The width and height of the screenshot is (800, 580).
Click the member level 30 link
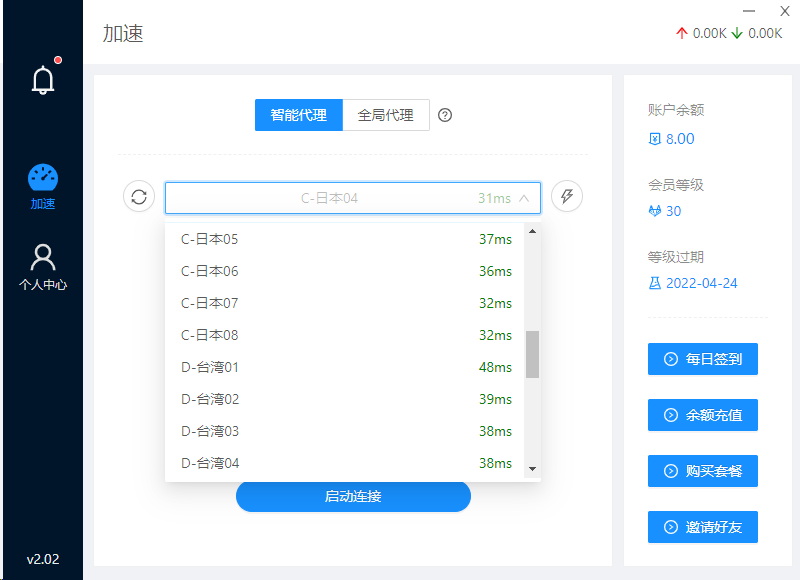[x=665, y=211]
